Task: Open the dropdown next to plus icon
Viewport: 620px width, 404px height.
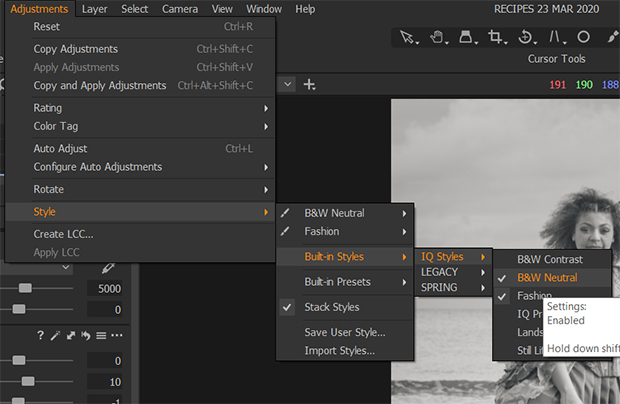Action: [288, 84]
